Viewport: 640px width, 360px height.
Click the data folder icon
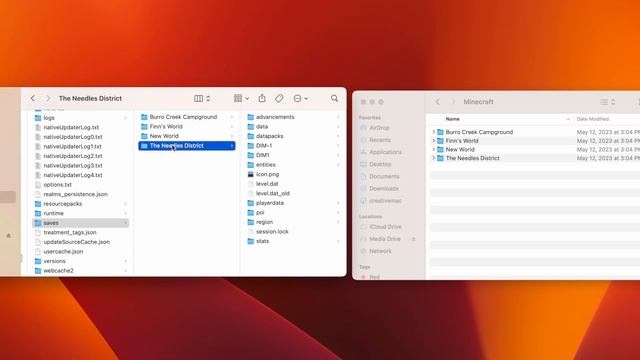tap(251, 127)
